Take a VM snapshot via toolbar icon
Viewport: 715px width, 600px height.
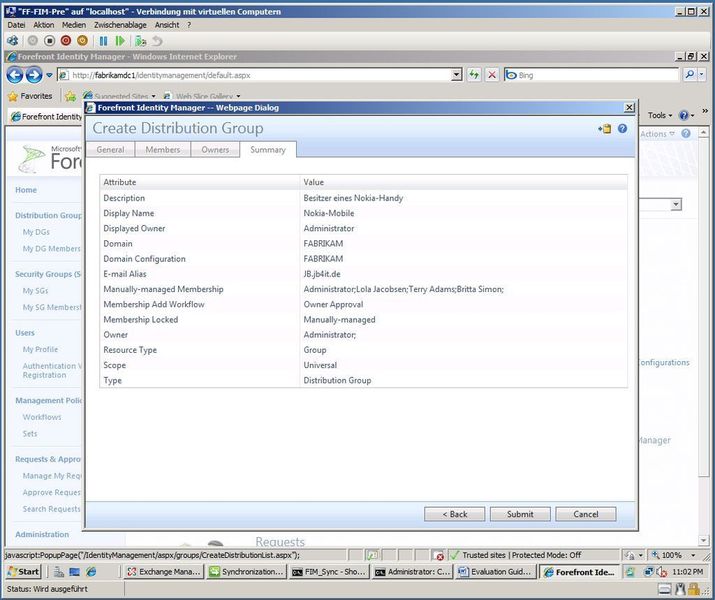pyautogui.click(x=140, y=41)
